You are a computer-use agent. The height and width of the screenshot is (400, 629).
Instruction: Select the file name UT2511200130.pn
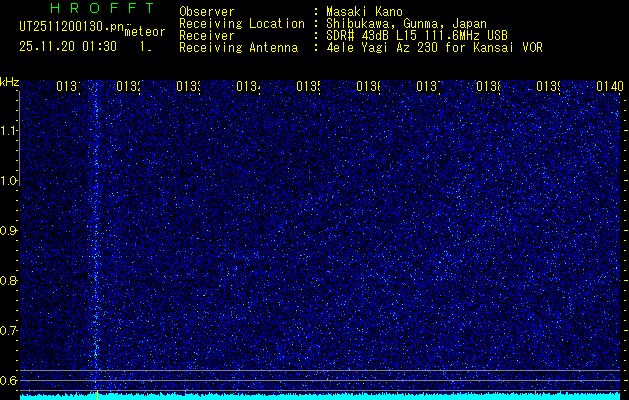71,27
